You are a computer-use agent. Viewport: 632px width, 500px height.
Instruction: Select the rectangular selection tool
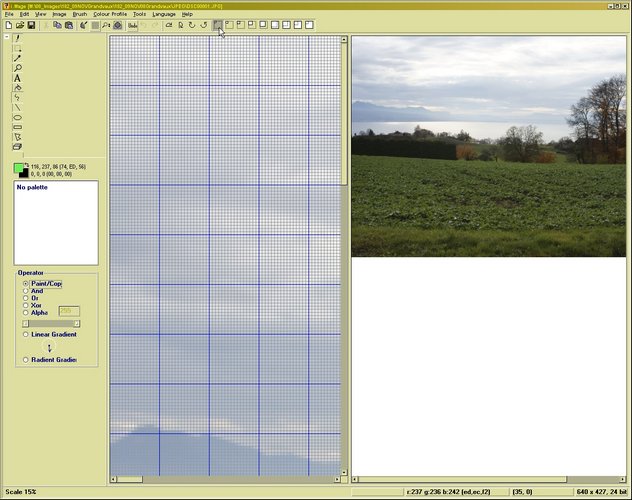(18, 47)
